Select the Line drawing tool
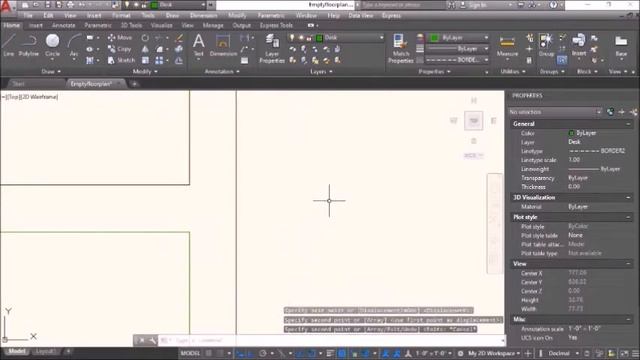Screen dimensions: 640x360 point(8,45)
